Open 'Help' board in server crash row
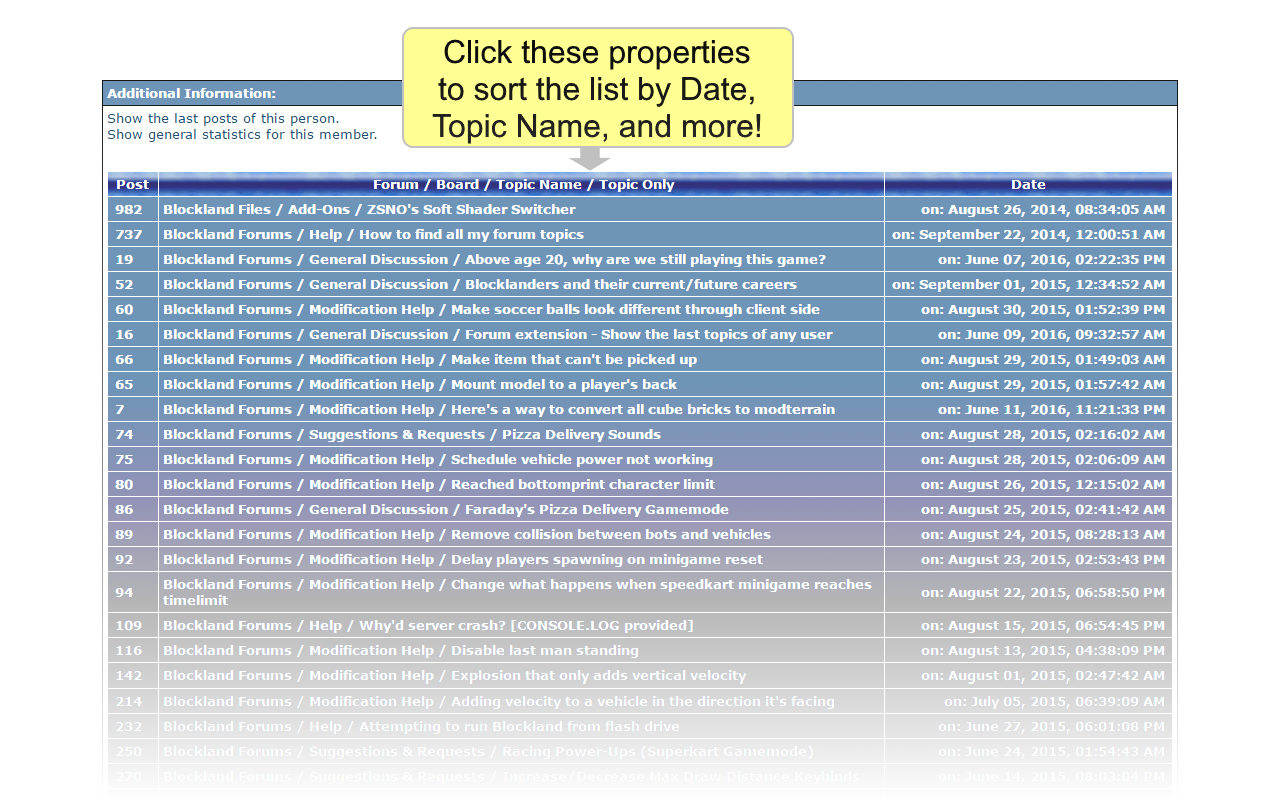Image resolution: width=1280 pixels, height=800 pixels. (x=325, y=625)
